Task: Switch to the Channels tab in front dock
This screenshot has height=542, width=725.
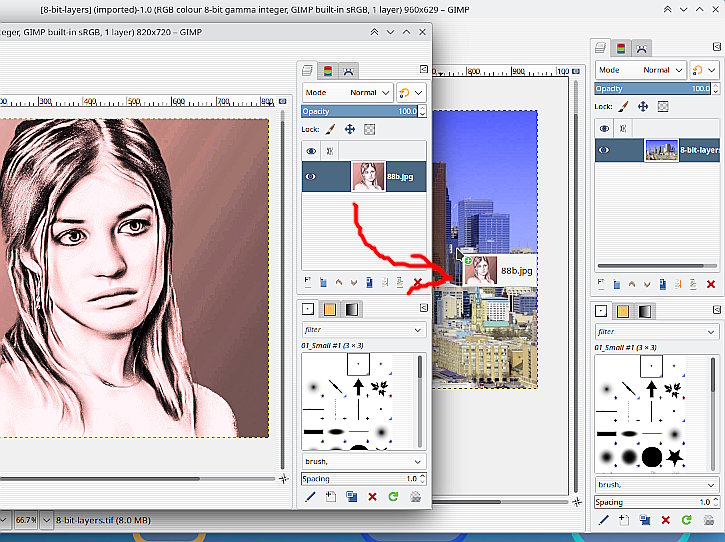Action: (327, 70)
